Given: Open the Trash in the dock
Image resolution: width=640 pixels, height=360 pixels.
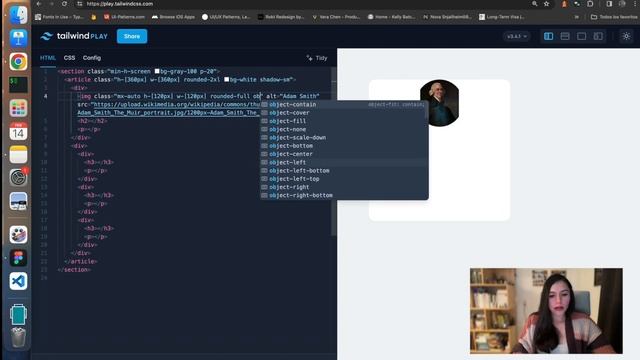Looking at the screenshot, I should (18, 337).
